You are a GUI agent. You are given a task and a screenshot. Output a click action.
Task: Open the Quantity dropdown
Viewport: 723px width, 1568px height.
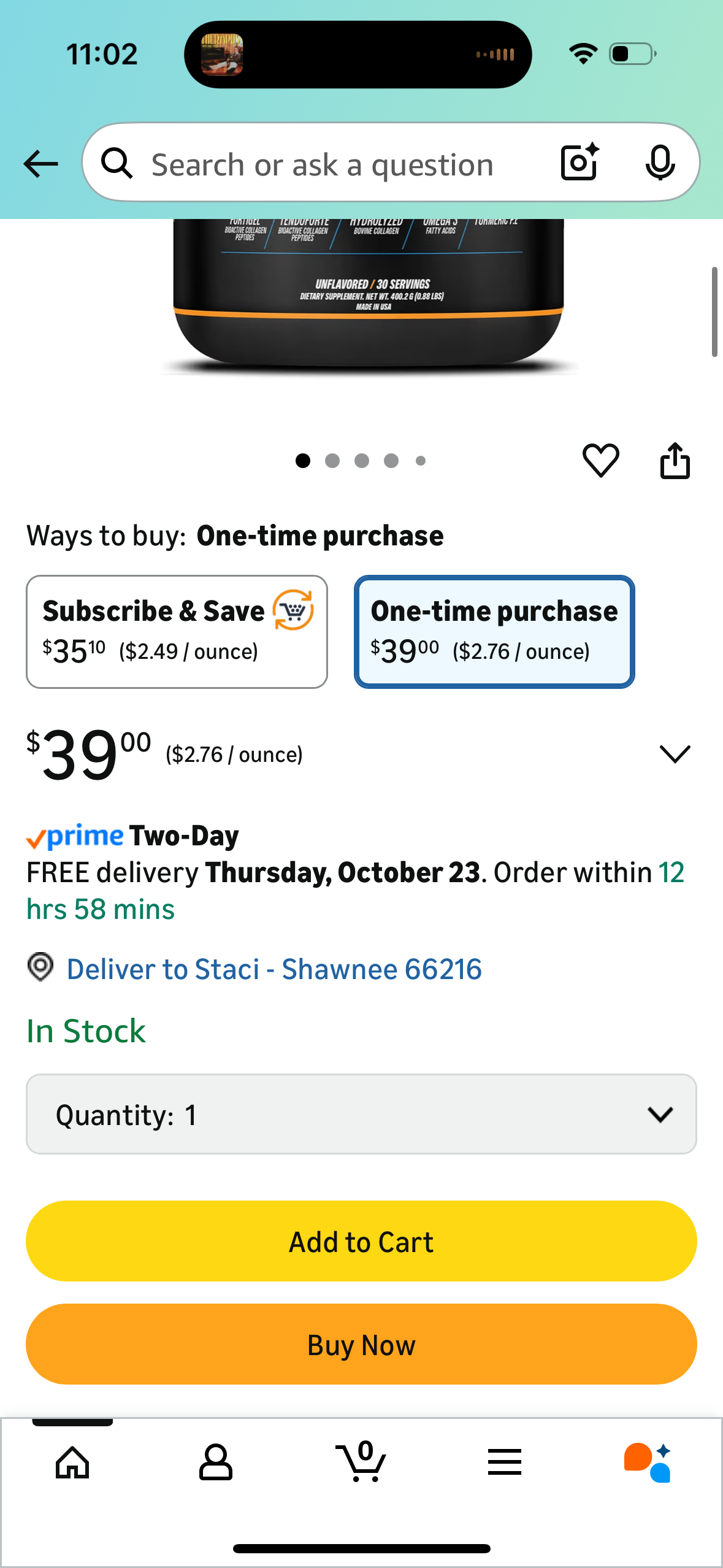(x=361, y=1114)
